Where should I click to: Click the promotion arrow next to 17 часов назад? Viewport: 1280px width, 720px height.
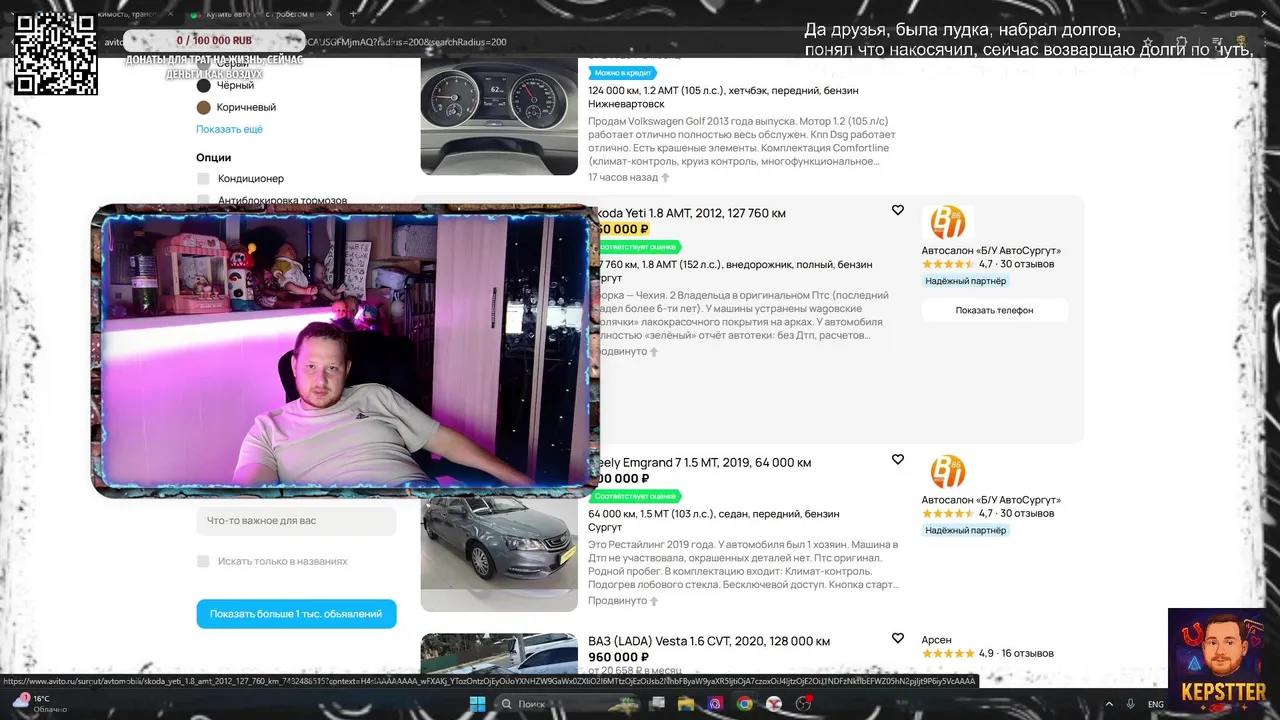tap(665, 177)
